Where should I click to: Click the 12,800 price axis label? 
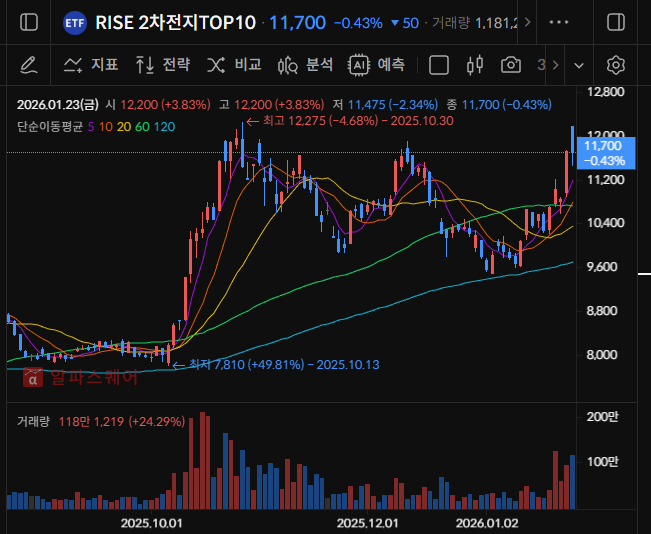point(606,91)
